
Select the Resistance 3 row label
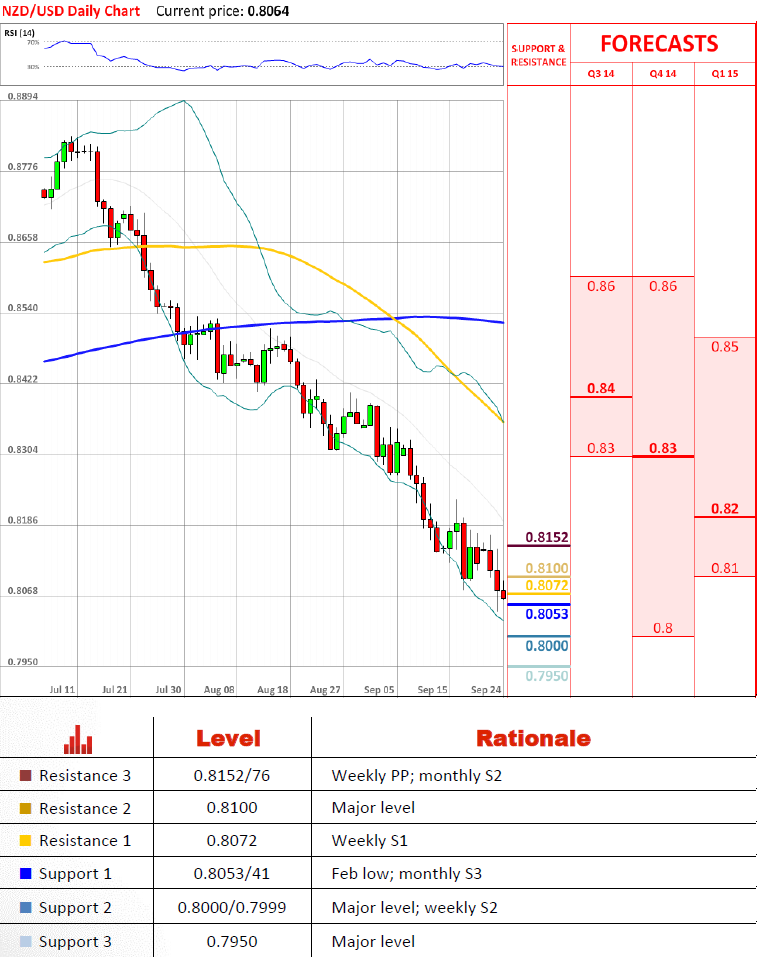(85, 776)
